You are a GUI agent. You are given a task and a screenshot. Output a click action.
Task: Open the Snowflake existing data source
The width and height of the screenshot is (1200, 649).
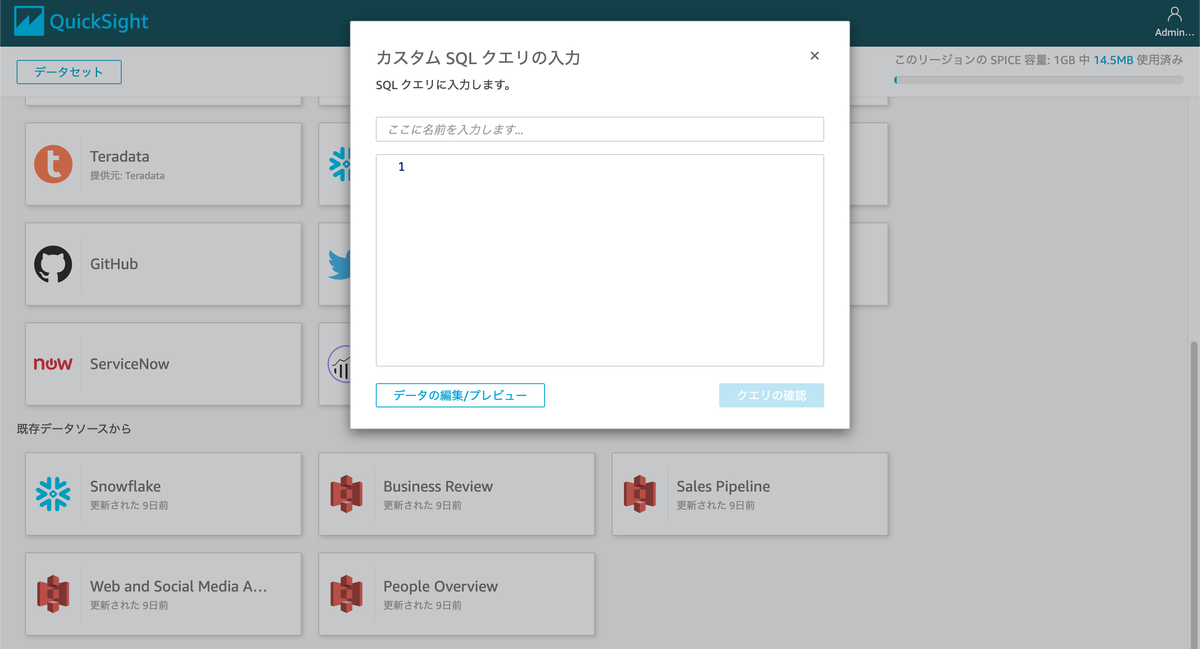click(x=163, y=494)
